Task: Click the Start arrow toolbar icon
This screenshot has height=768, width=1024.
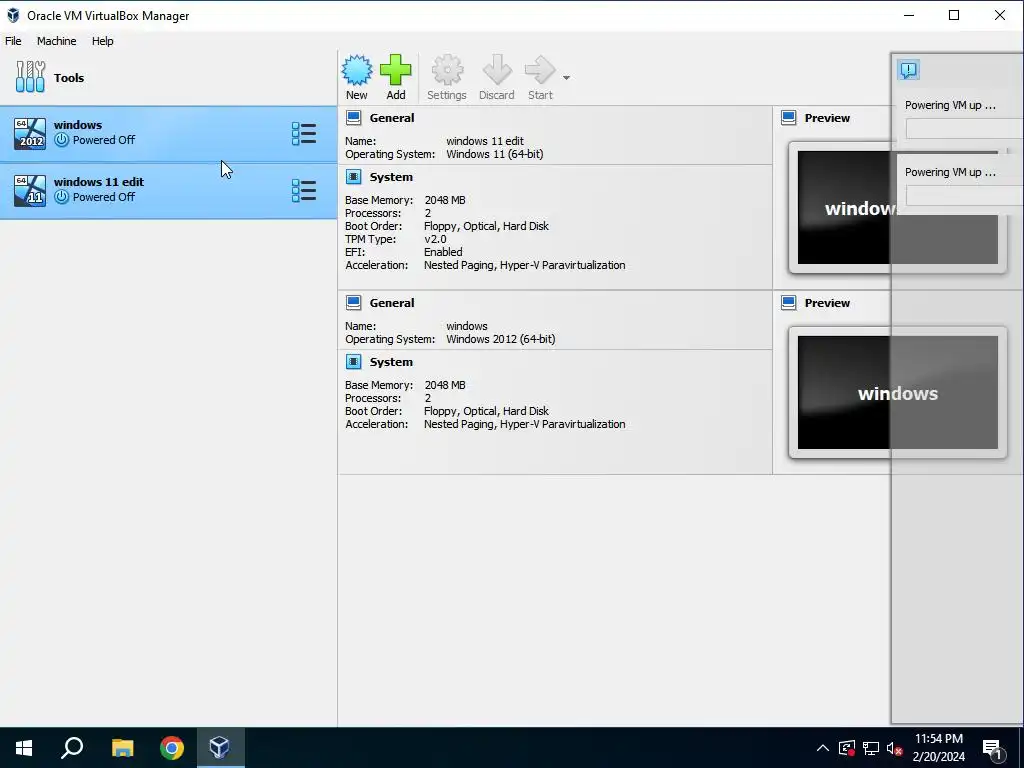Action: (540, 70)
